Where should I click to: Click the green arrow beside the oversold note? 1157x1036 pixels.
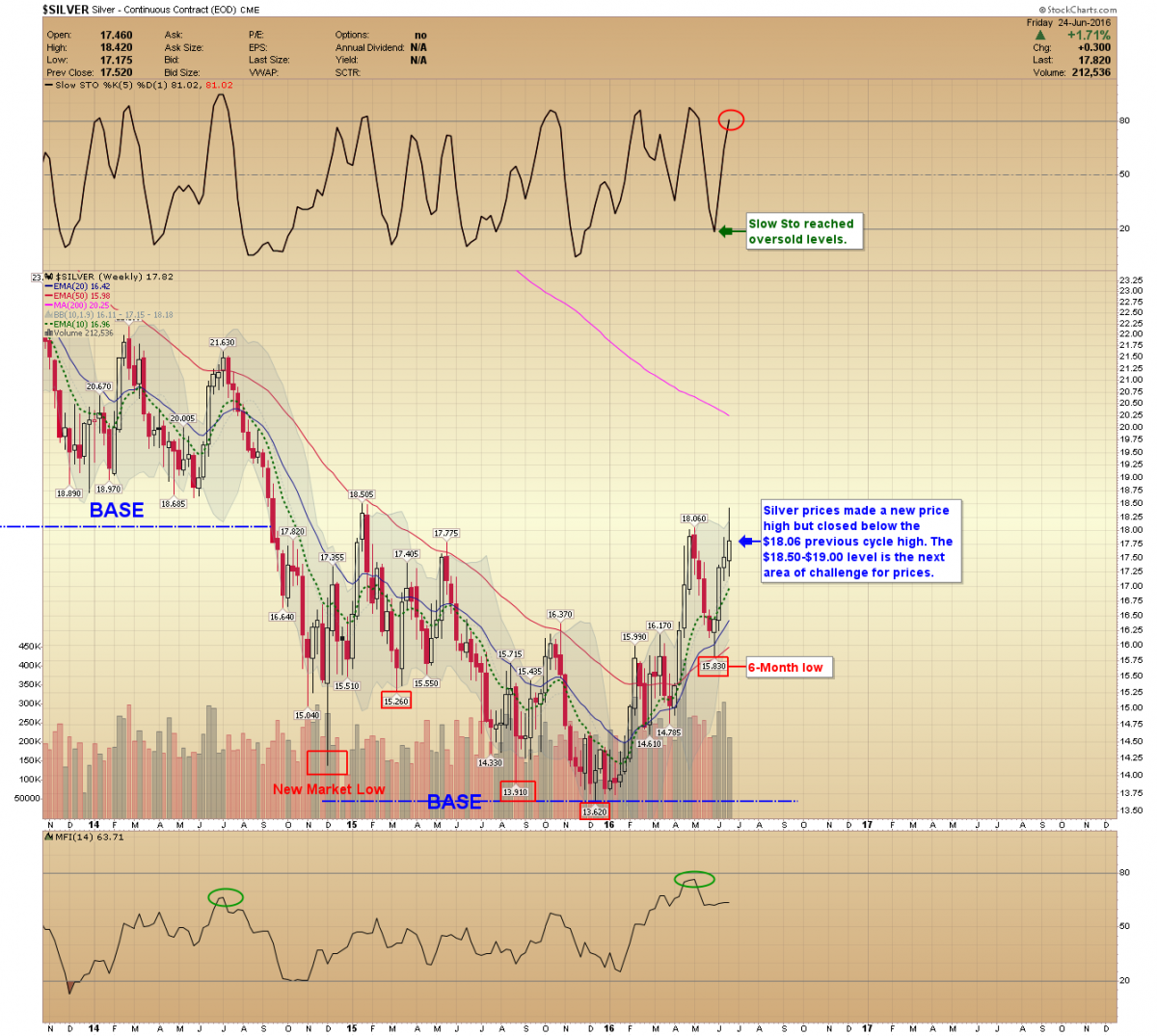[x=732, y=231]
